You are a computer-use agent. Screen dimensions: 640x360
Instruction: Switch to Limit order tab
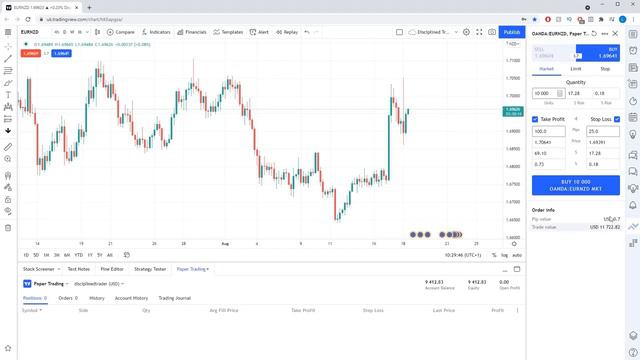coord(576,69)
